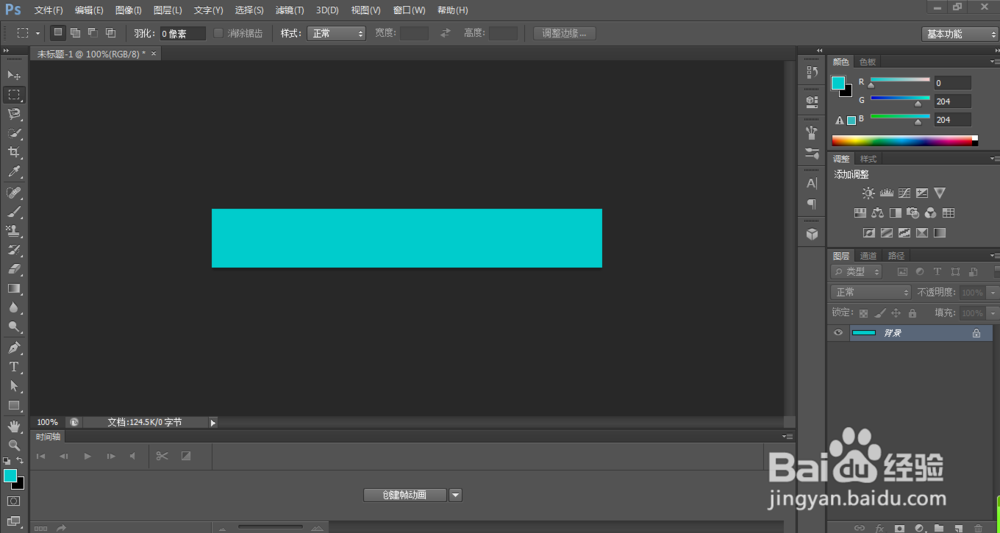Swap foreground and background colors
Screen dimensions: 1000x533
20,460
